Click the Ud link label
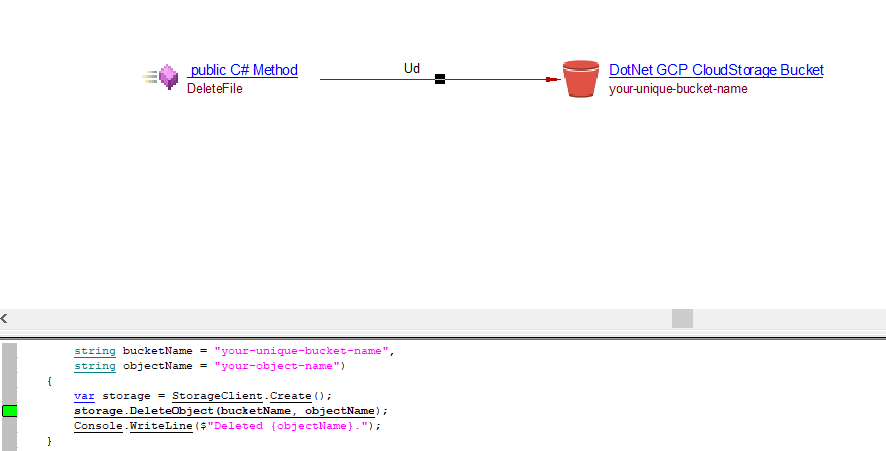886x451 pixels. pyautogui.click(x=411, y=69)
